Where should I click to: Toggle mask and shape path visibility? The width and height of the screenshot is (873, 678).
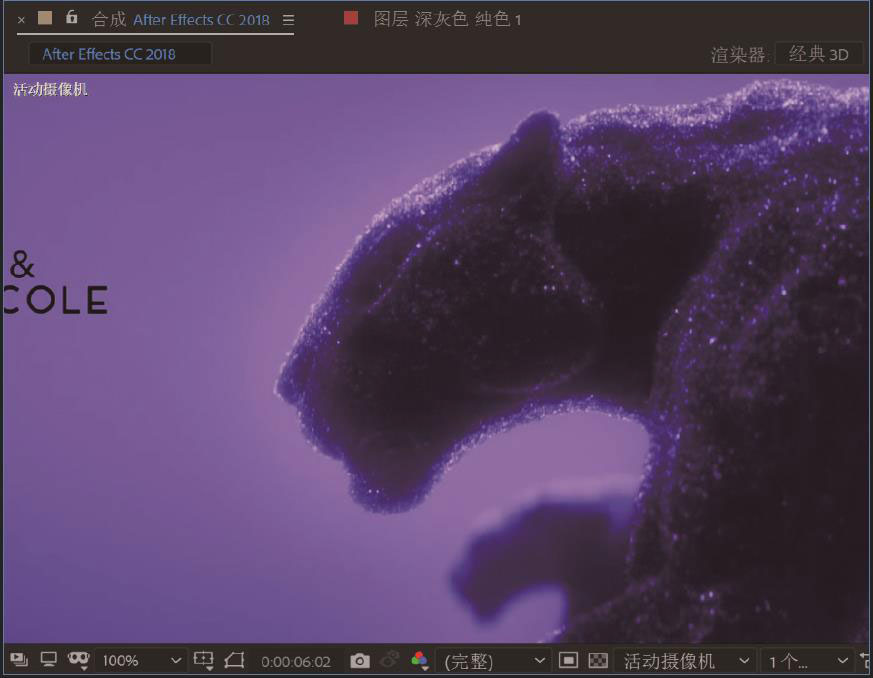pos(234,661)
